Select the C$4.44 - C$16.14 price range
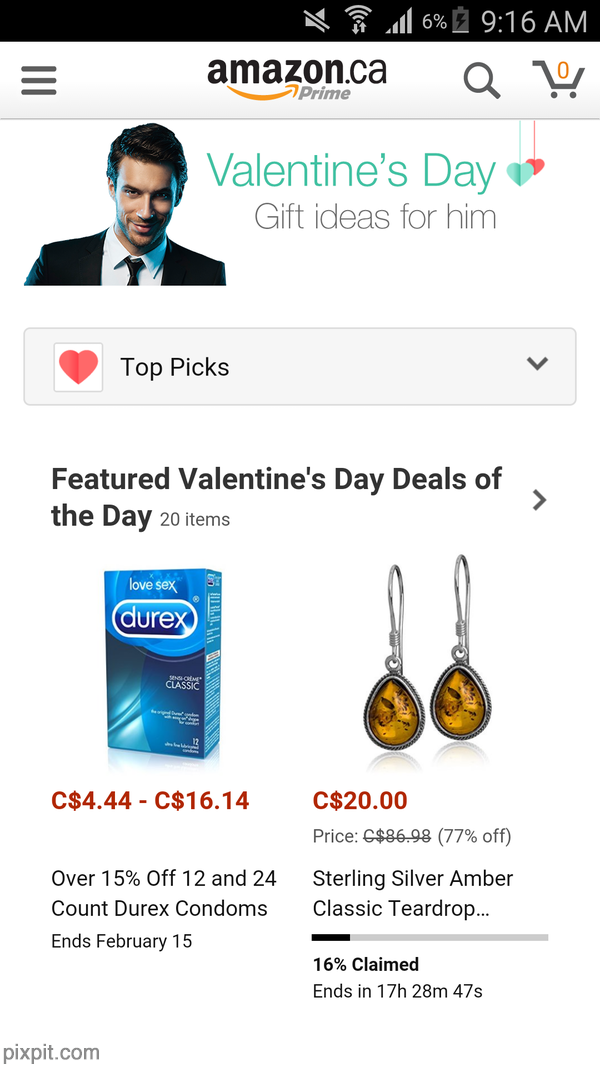 (x=150, y=801)
